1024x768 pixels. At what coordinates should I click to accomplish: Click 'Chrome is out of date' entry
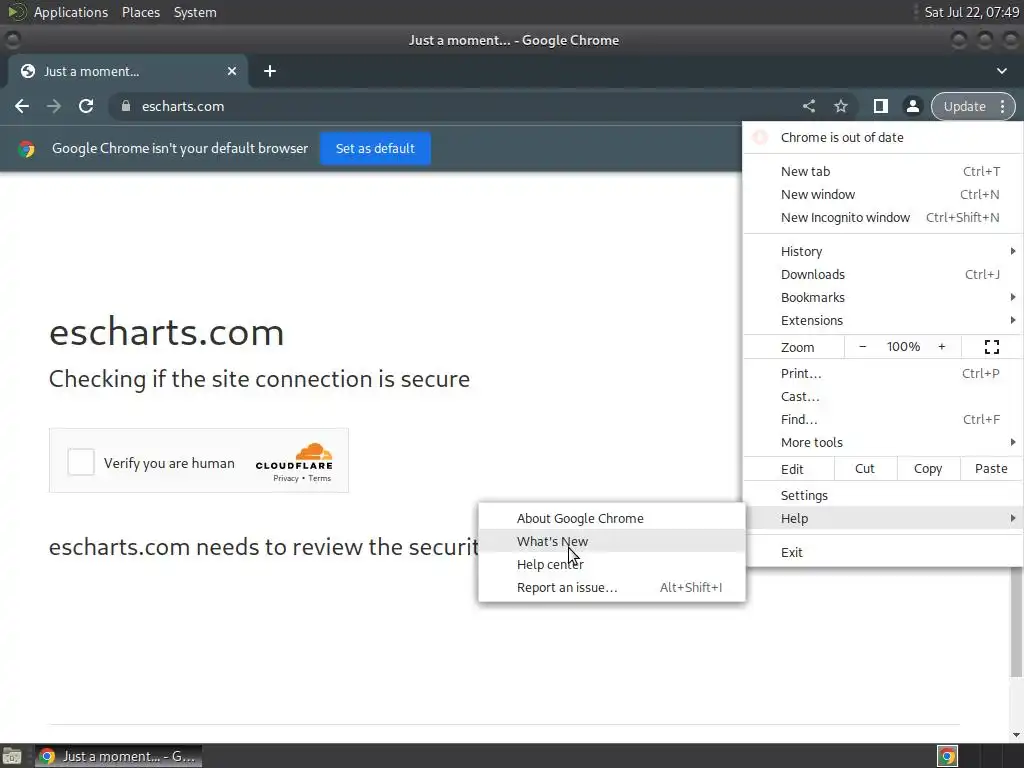883,137
